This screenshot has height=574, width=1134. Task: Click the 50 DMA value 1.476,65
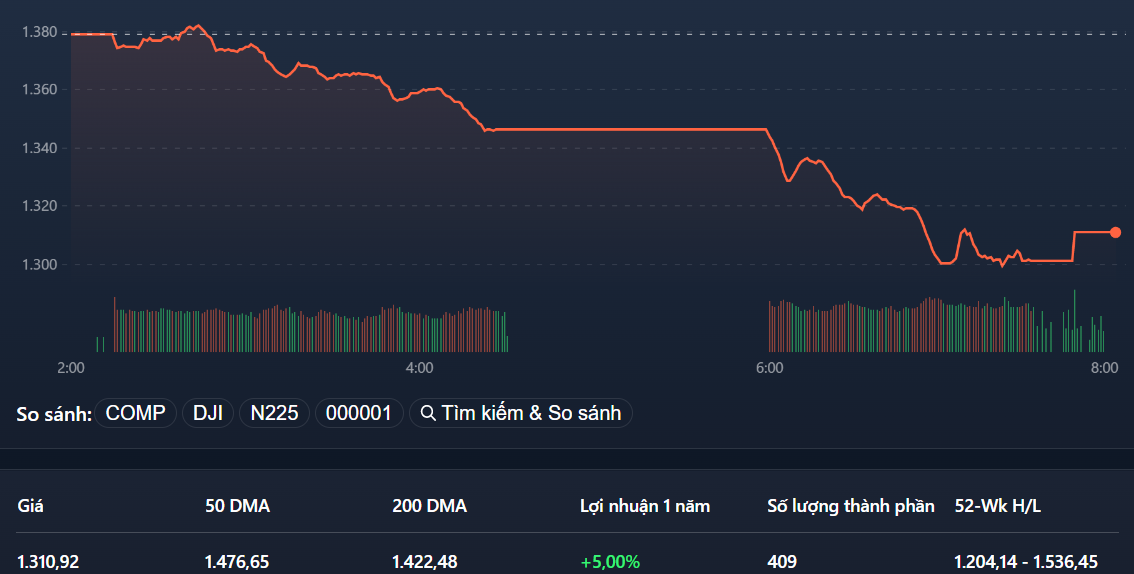point(236,562)
